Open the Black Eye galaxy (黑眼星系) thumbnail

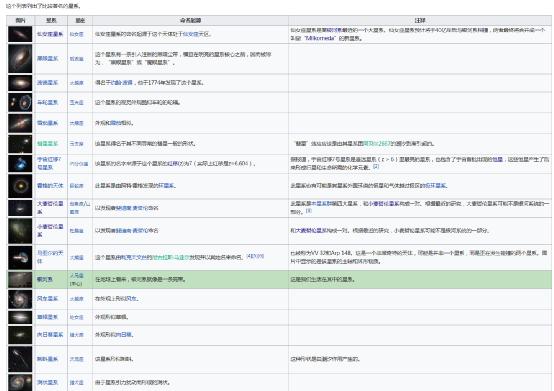(20, 58)
